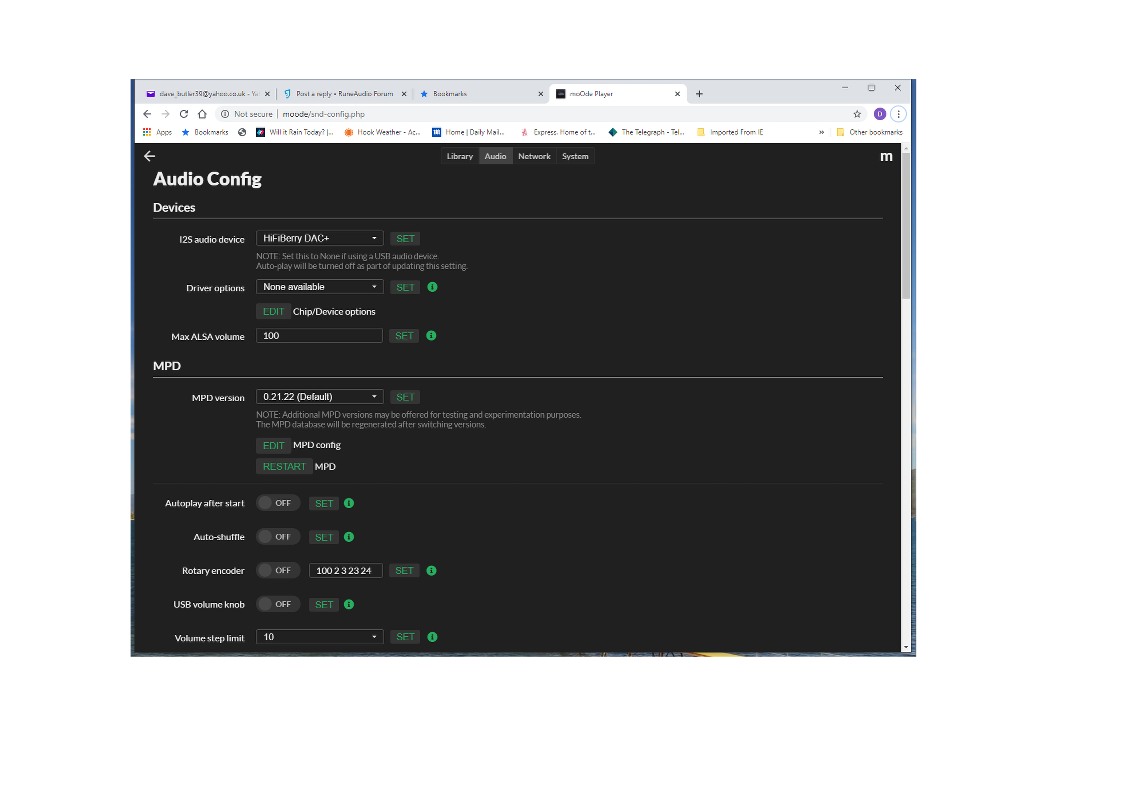The width and height of the screenshot is (1123, 794).
Task: Open the Apps shortcut in bookmarks bar
Action: [x=158, y=132]
